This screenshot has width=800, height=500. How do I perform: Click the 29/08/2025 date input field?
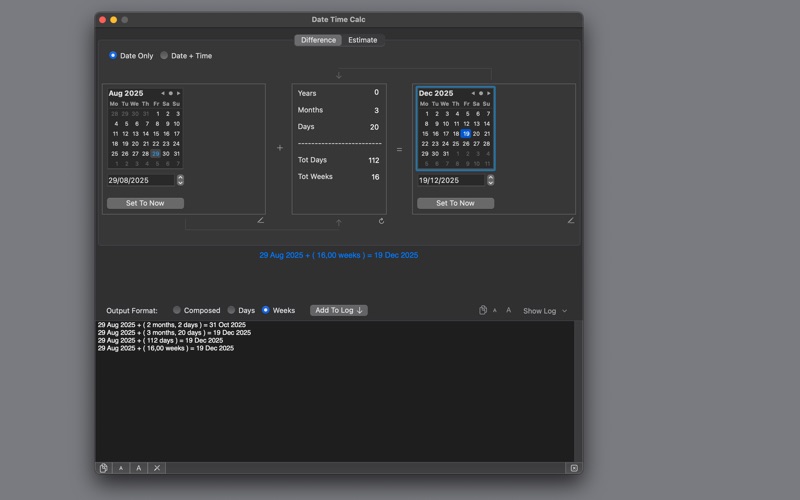tap(141, 180)
